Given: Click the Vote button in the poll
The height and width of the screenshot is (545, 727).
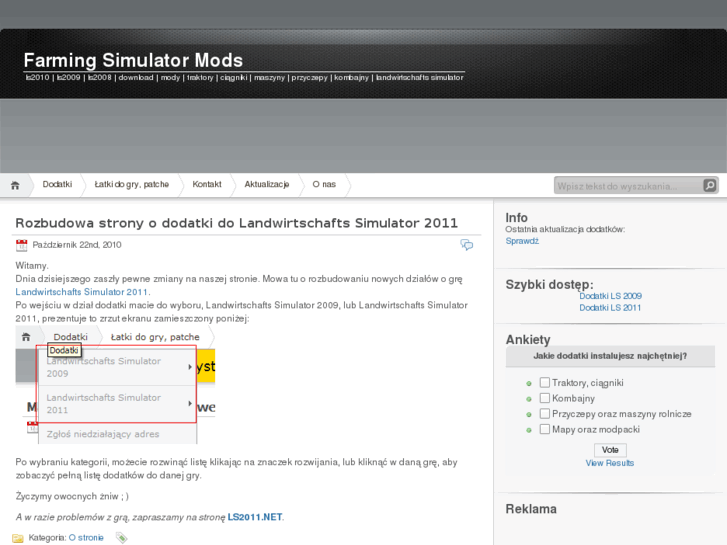Looking at the screenshot, I should [610, 450].
